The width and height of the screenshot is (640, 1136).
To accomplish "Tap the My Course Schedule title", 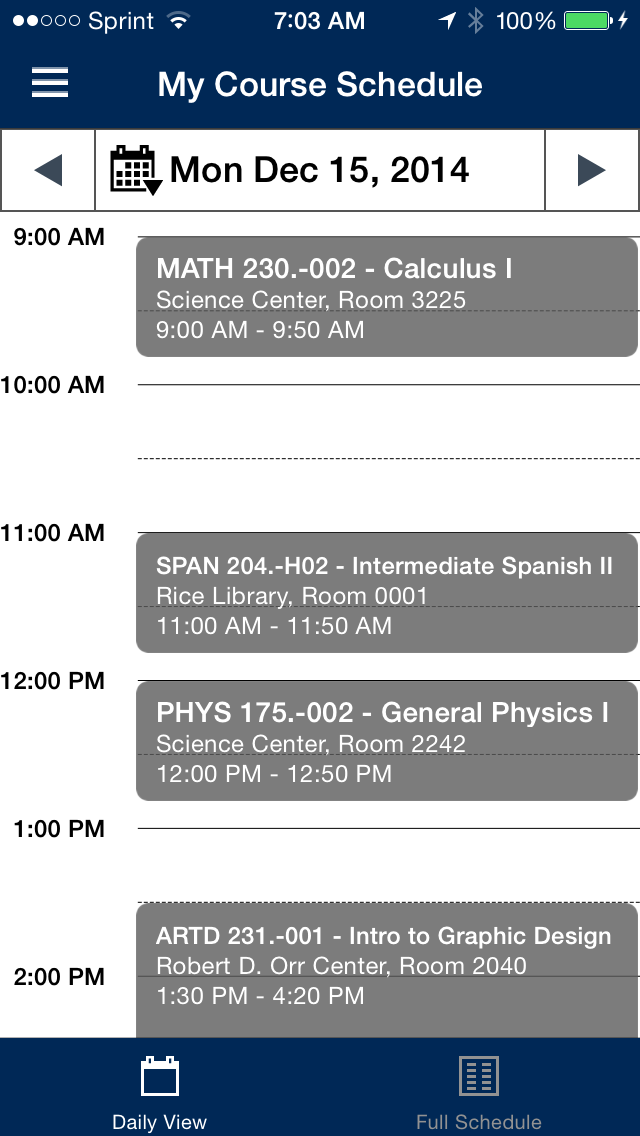I will pyautogui.click(x=320, y=85).
